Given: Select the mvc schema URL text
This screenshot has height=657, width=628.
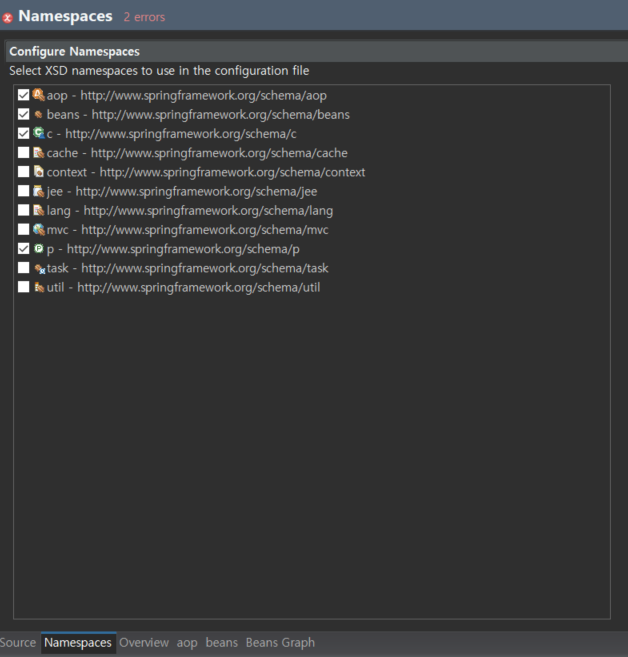Looking at the screenshot, I should 204,230.
